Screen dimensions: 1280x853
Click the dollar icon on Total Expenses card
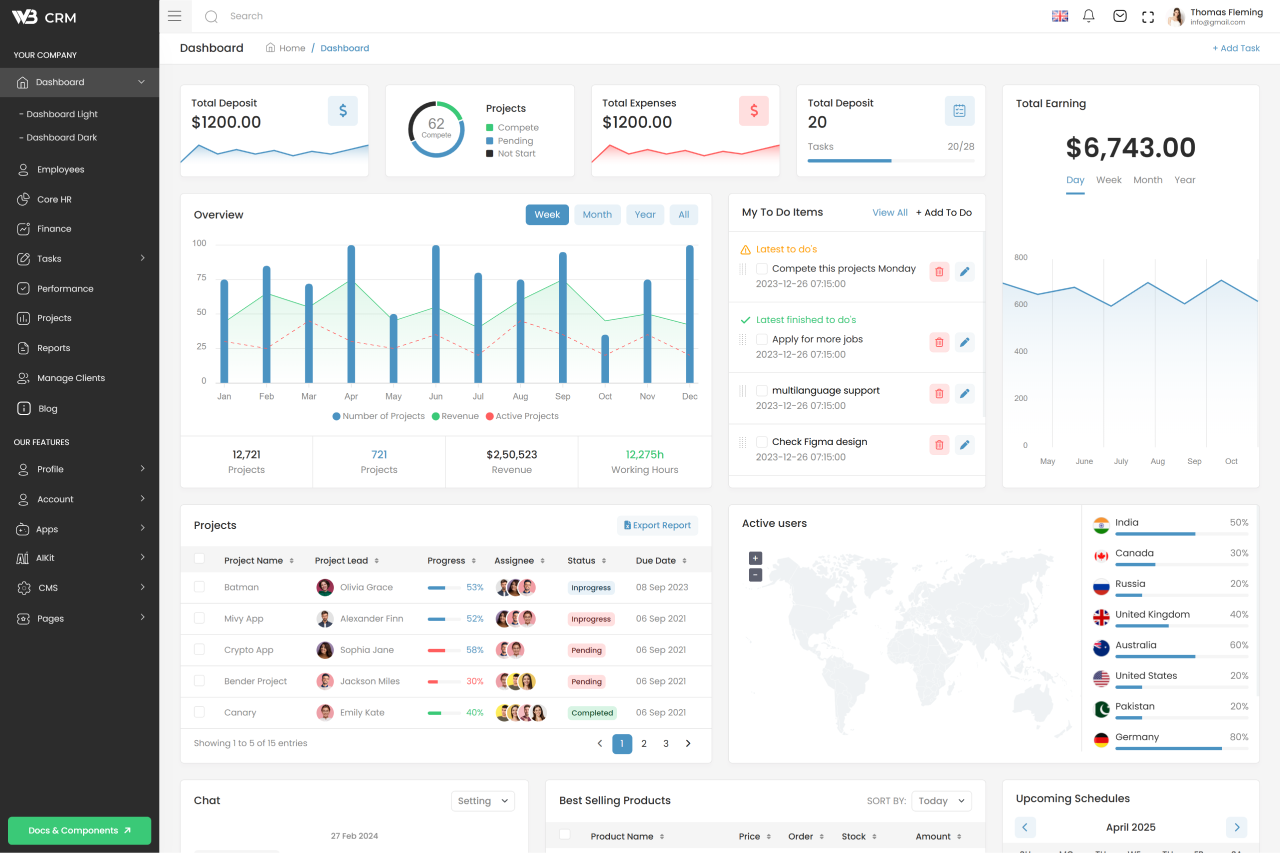click(754, 111)
